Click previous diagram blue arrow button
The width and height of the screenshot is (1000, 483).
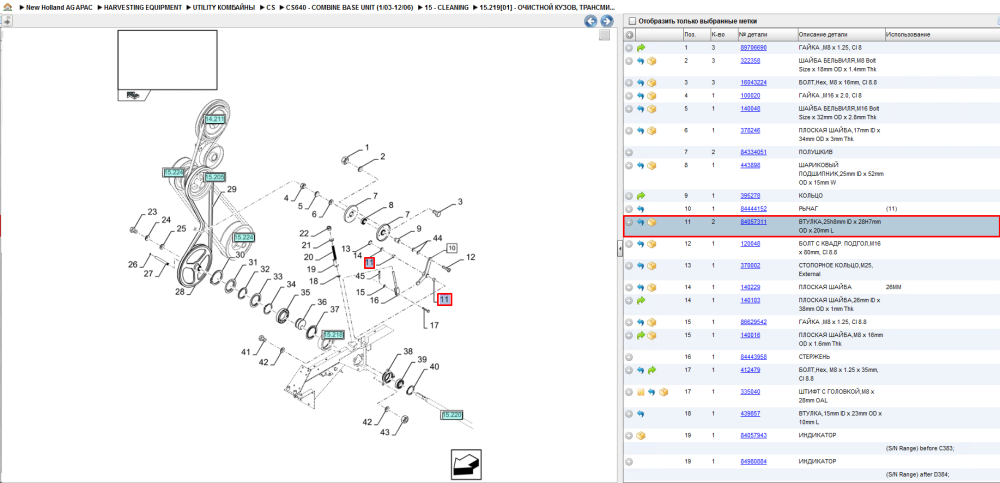point(591,21)
